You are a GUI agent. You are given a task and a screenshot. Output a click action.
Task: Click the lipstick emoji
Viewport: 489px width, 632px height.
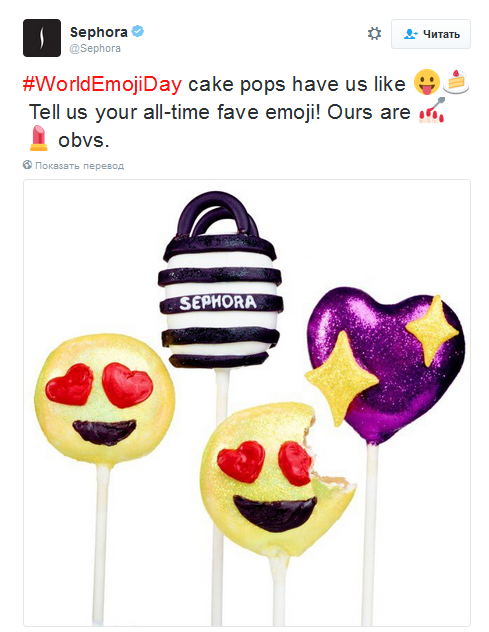pos(38,138)
